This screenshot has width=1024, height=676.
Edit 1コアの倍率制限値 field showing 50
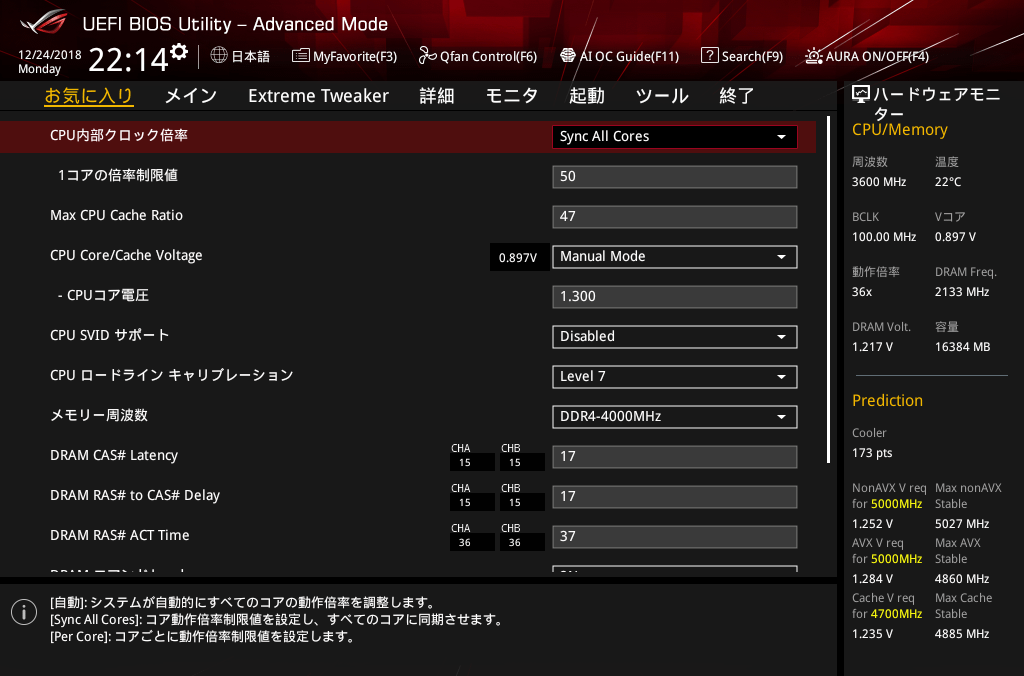coord(675,176)
